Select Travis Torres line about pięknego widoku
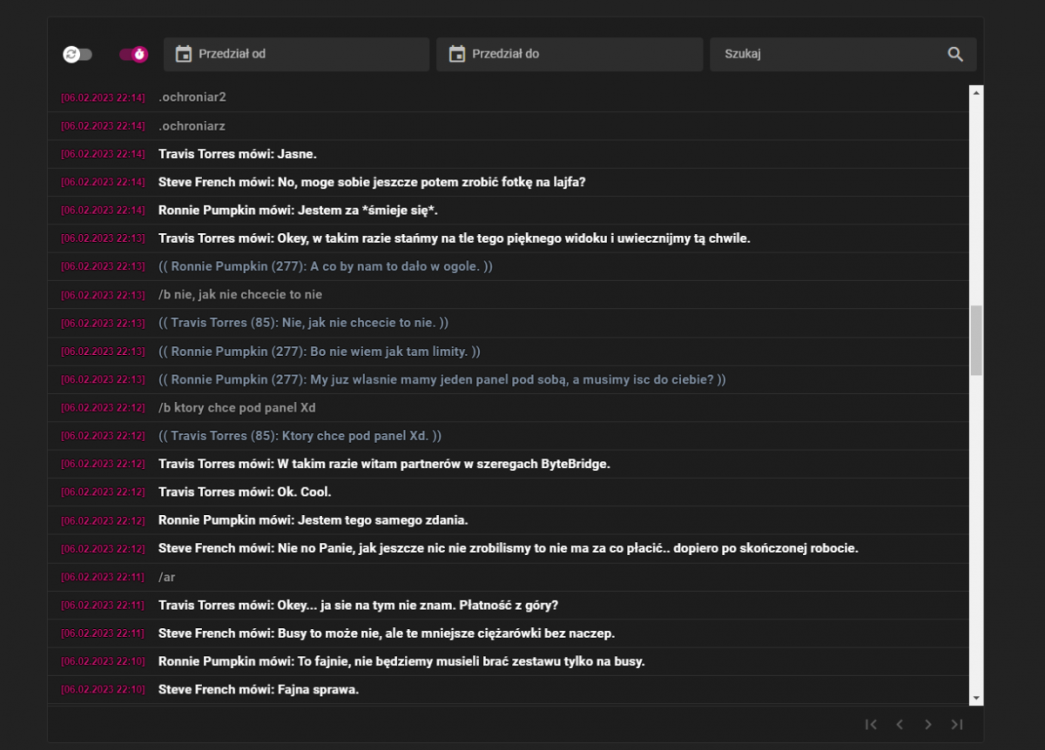The width and height of the screenshot is (1045, 750). click(508, 238)
